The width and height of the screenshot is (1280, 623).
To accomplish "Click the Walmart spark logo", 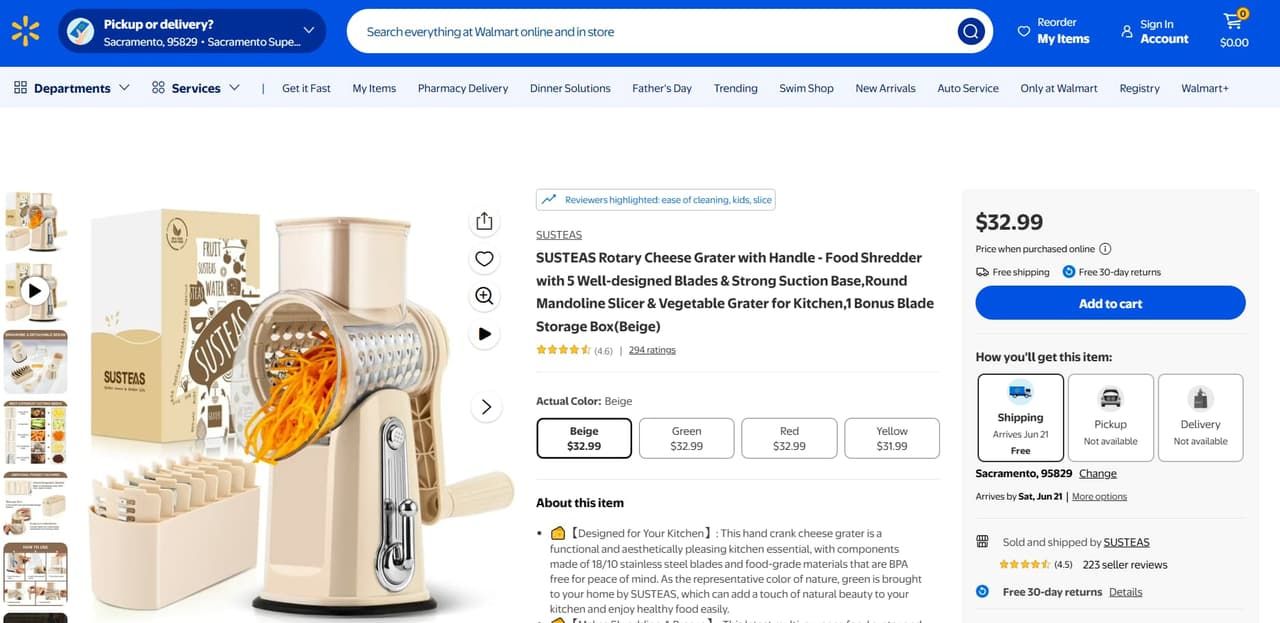I will (25, 31).
